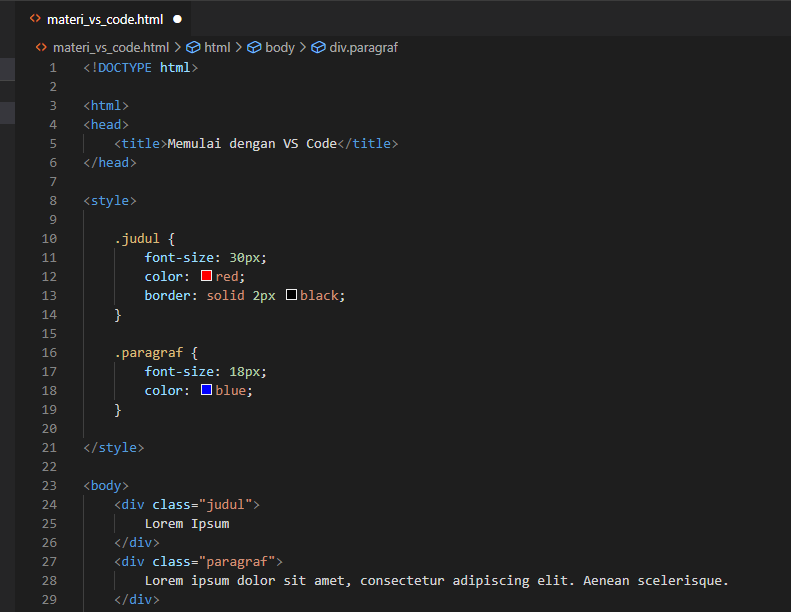The width and height of the screenshot is (791, 612).
Task: Click the 'Lorem Ipsum' text on line 25
Action: pyautogui.click(x=187, y=524)
